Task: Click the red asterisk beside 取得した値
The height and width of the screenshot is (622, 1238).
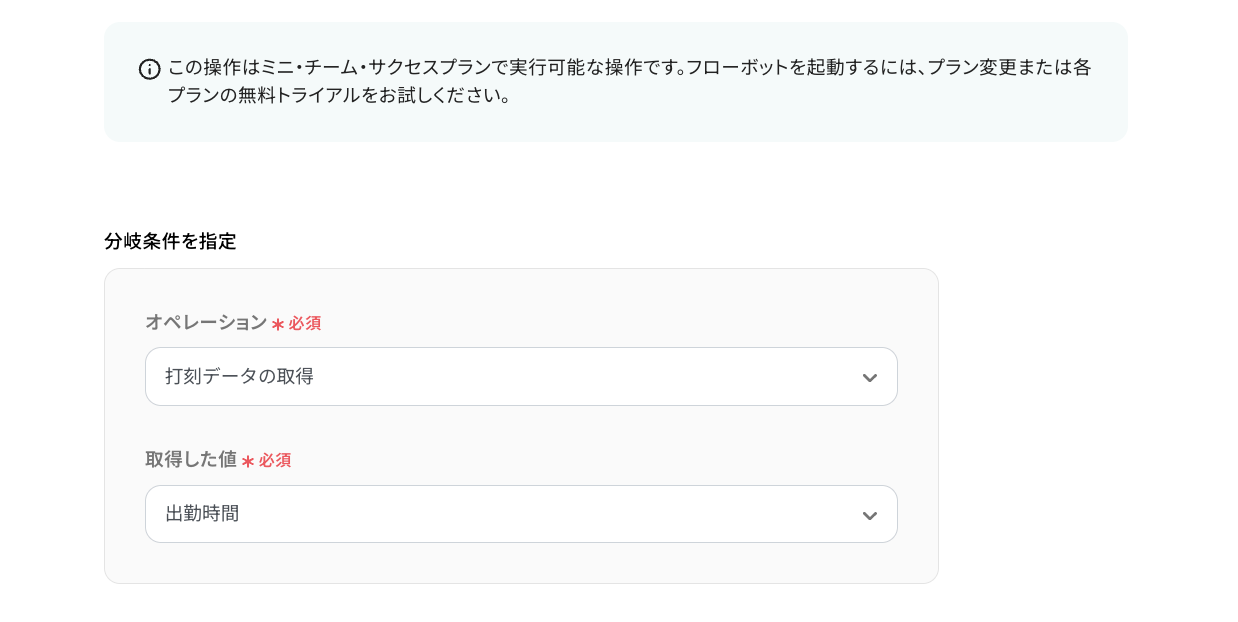Action: click(248, 461)
